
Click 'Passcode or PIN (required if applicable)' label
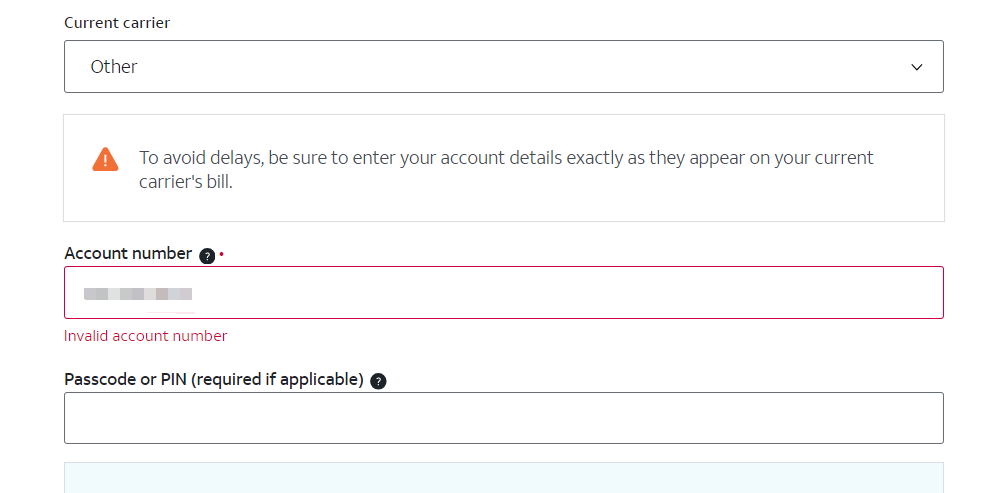point(214,379)
